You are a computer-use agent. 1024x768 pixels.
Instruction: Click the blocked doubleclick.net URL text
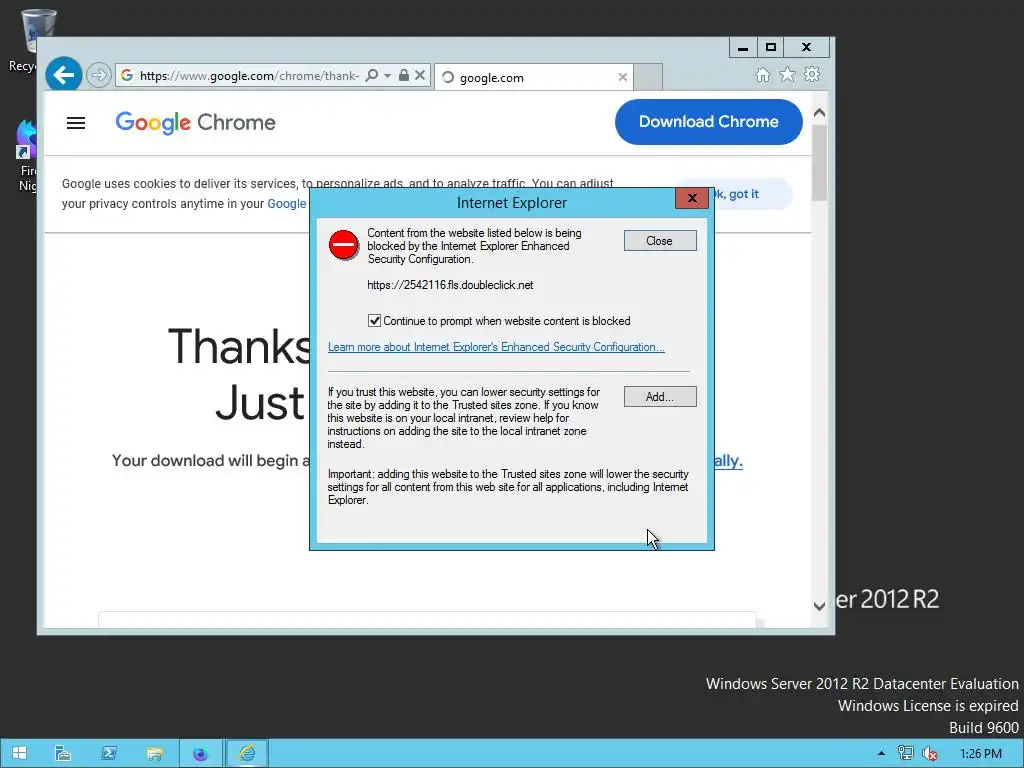[450, 285]
